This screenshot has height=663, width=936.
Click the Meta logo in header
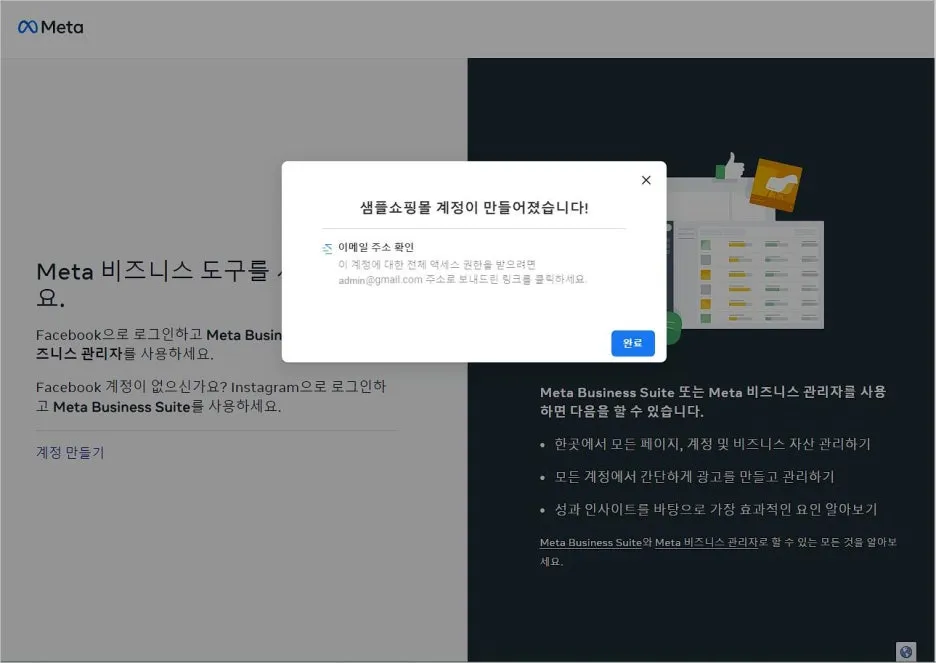[51, 27]
